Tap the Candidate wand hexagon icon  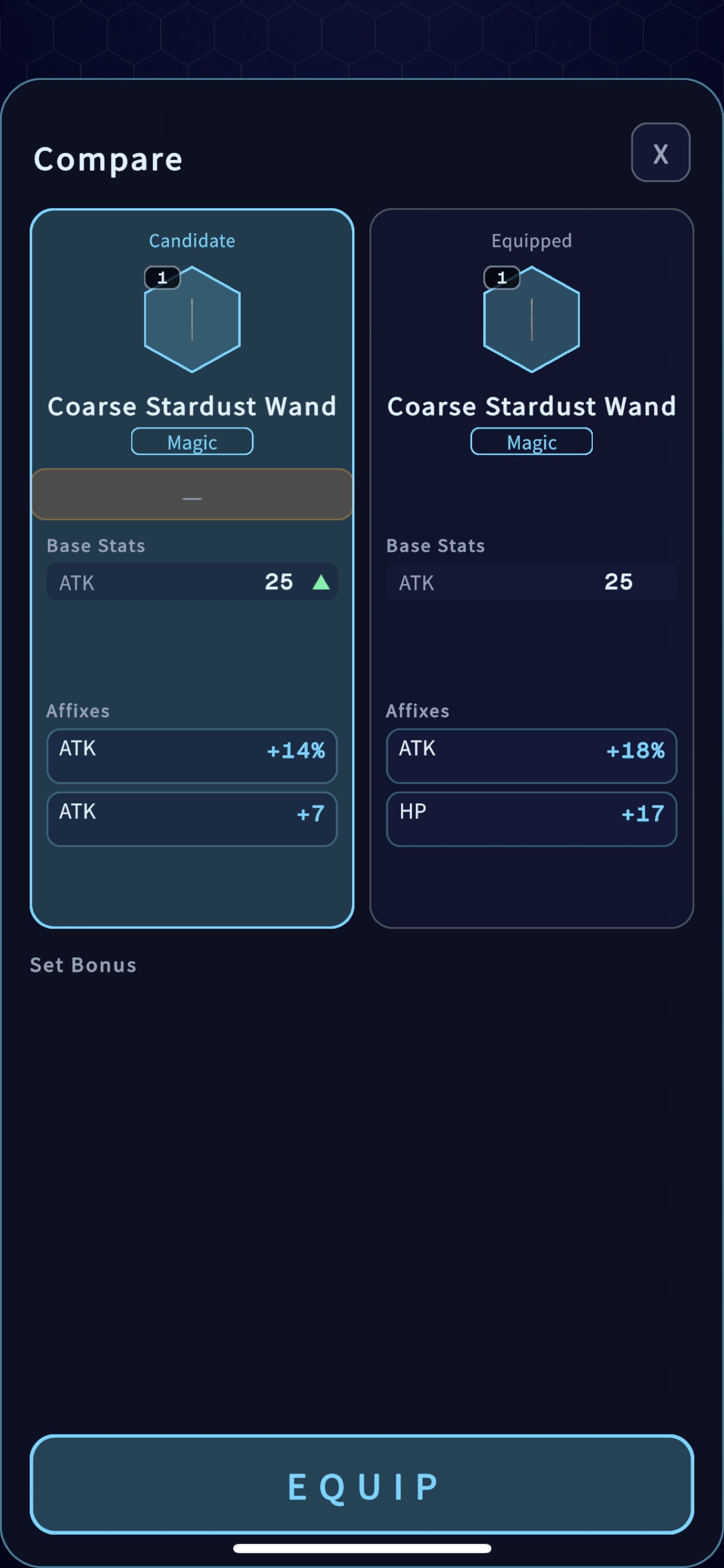(192, 319)
